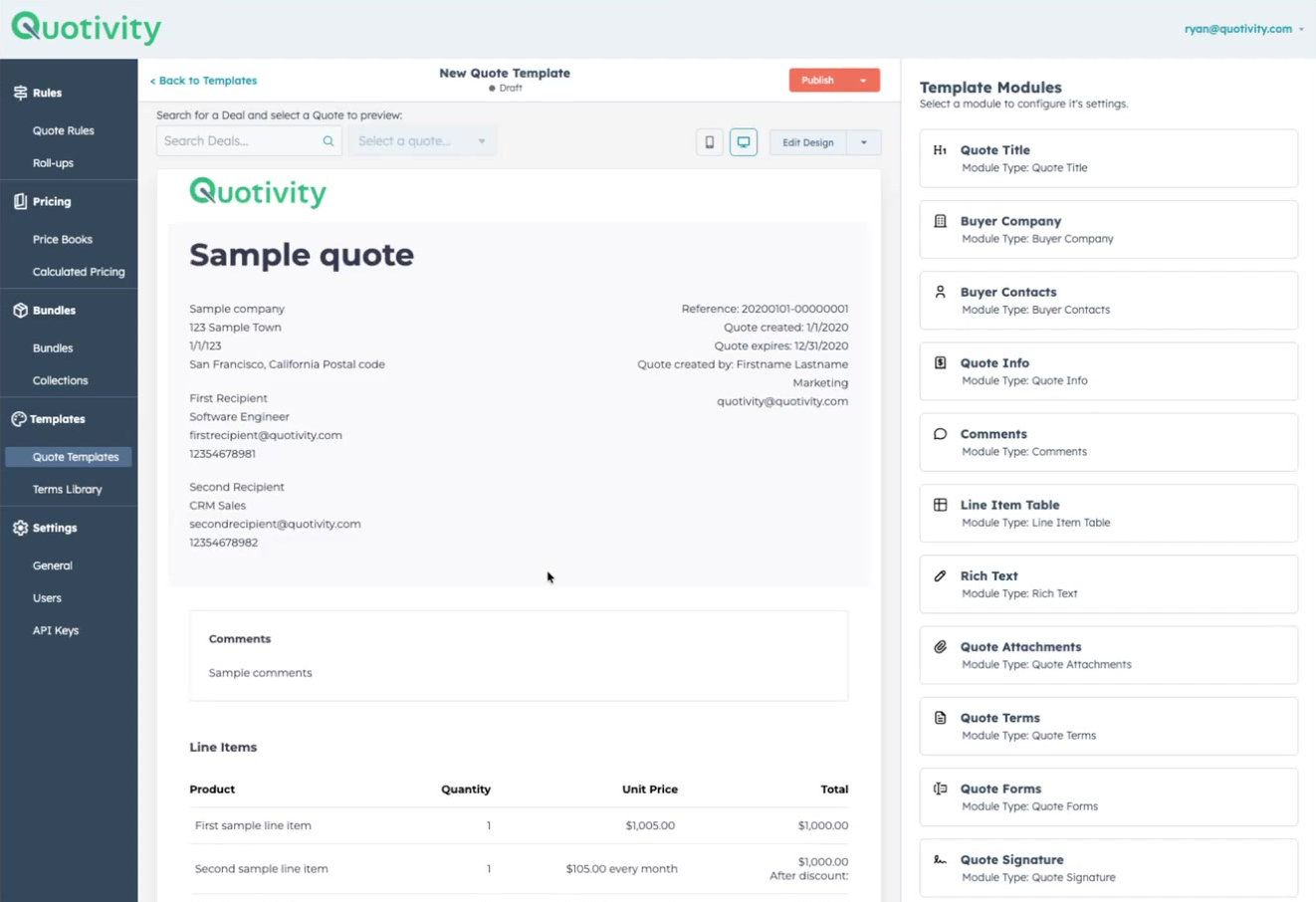Open the ryan@quotivity.com account menu
1316x902 pixels.
point(1243,29)
